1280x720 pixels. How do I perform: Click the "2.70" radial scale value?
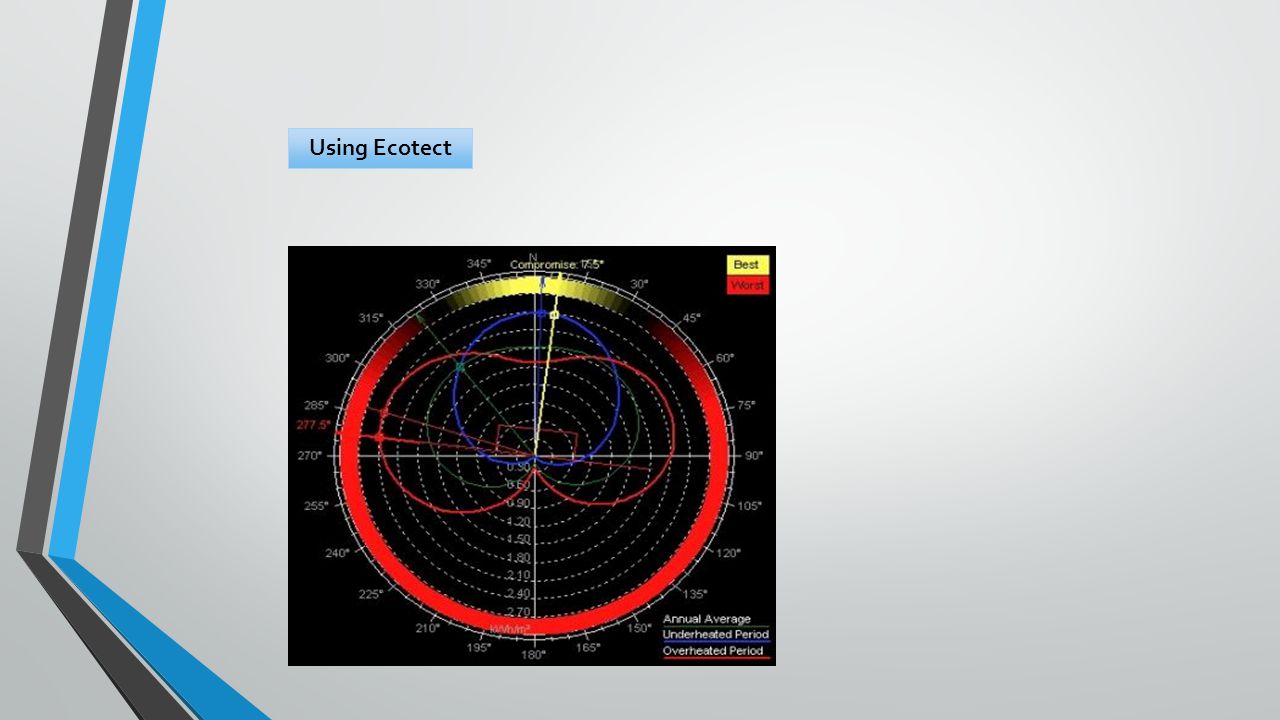[519, 611]
